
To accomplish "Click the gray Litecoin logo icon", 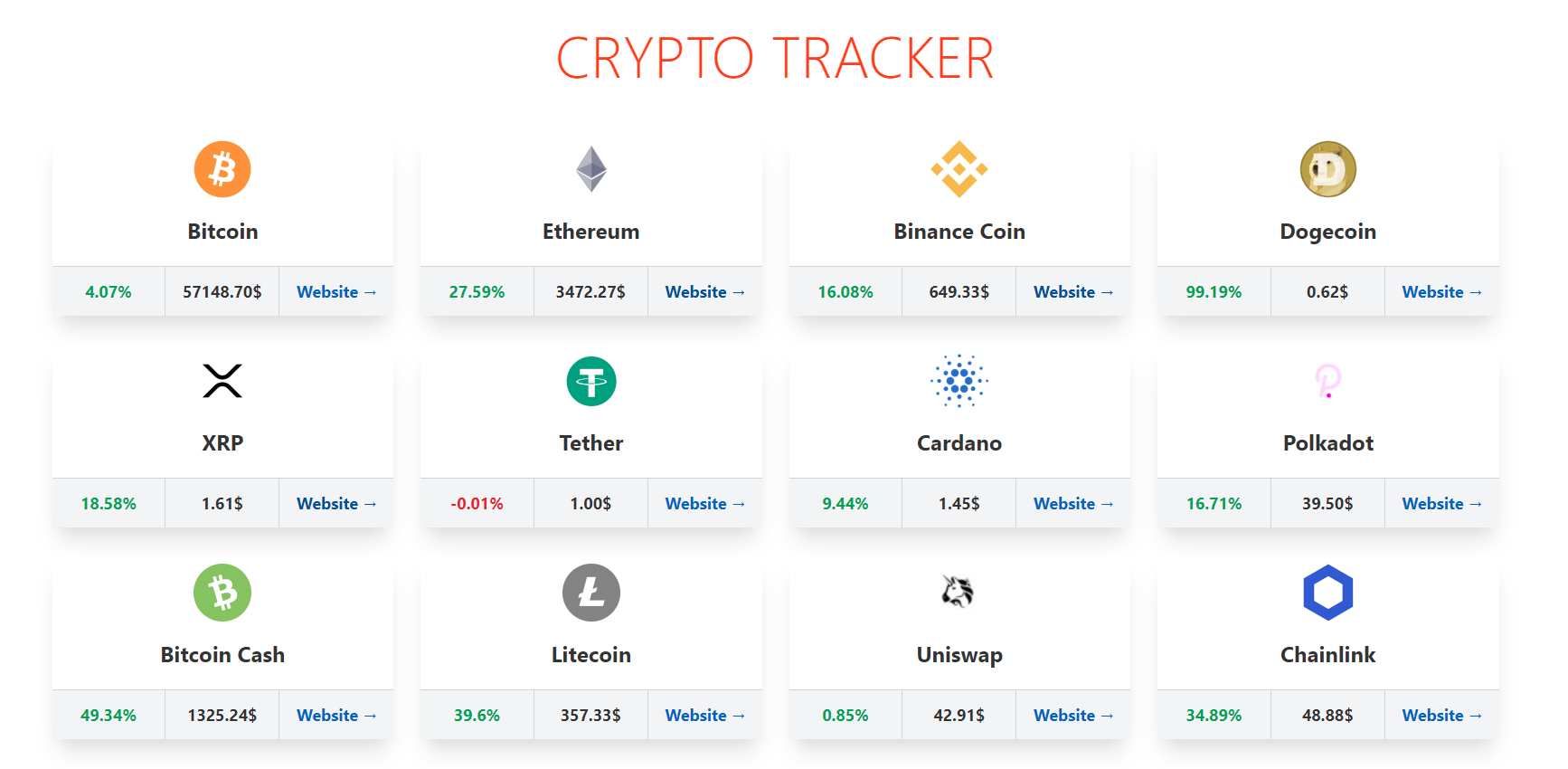I will 591,593.
